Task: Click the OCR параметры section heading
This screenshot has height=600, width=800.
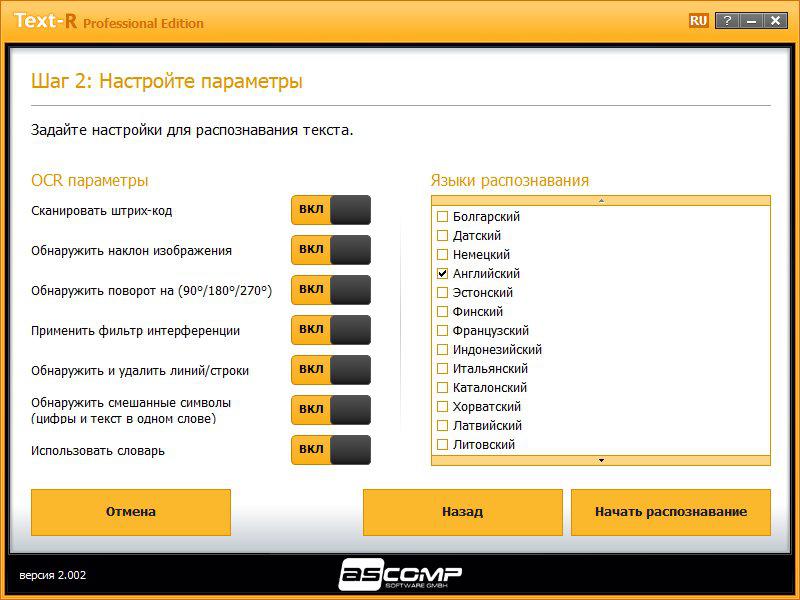Action: click(x=90, y=181)
